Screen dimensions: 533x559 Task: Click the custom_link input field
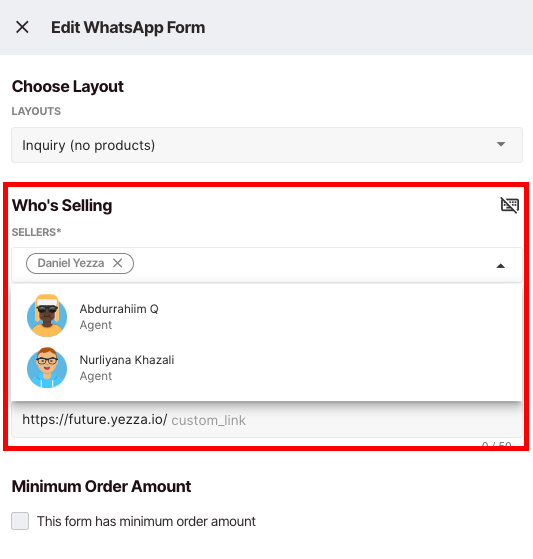(267, 420)
